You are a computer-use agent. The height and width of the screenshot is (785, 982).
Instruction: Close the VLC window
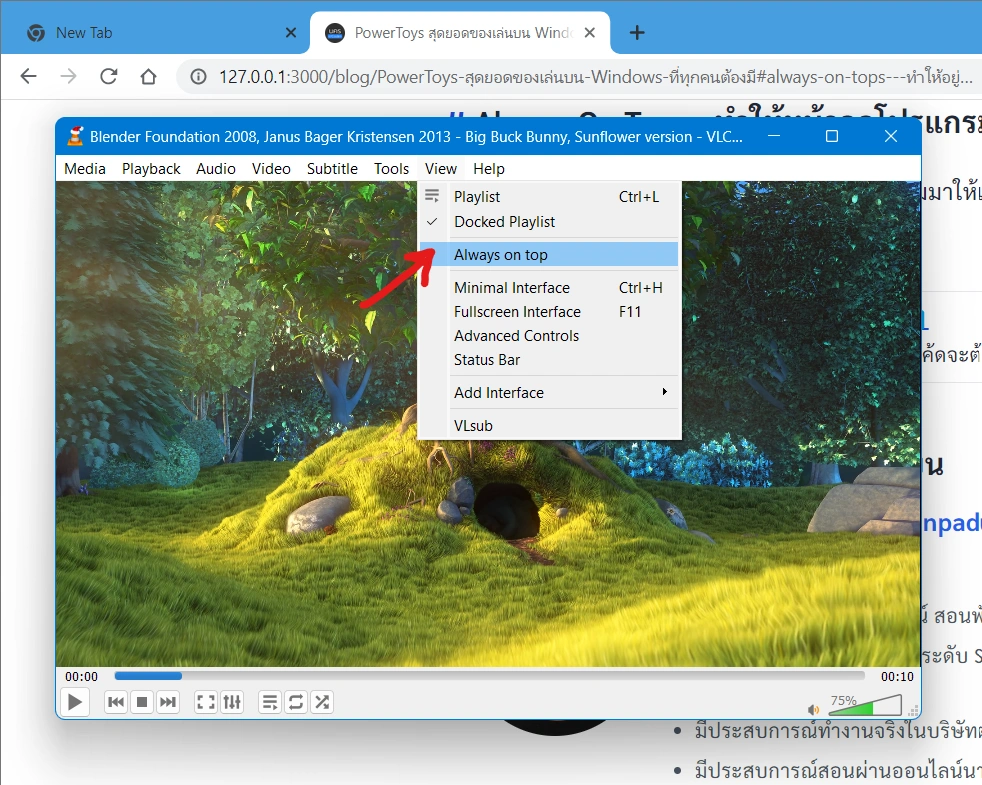891,136
